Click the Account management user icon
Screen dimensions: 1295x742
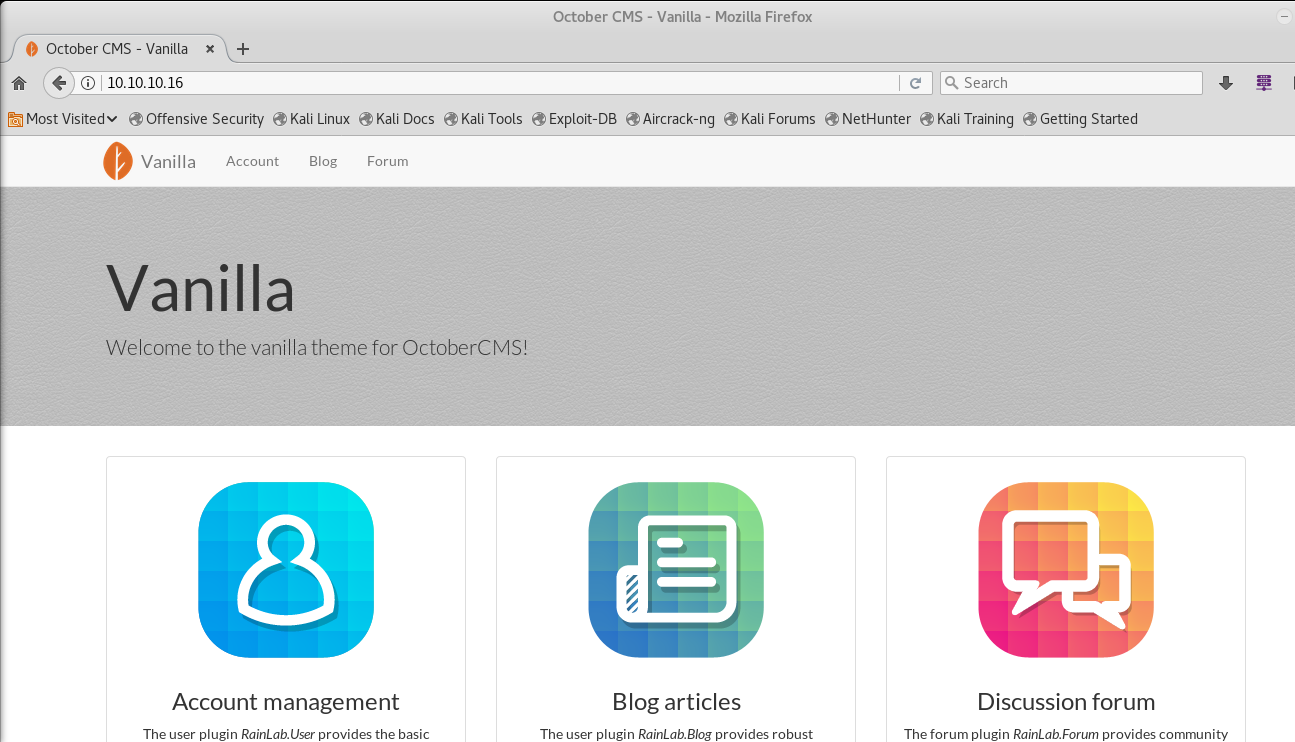[x=286, y=570]
